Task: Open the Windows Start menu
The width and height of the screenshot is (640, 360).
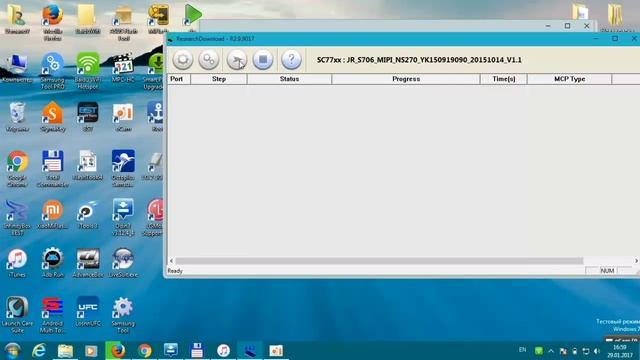Action: [13, 351]
